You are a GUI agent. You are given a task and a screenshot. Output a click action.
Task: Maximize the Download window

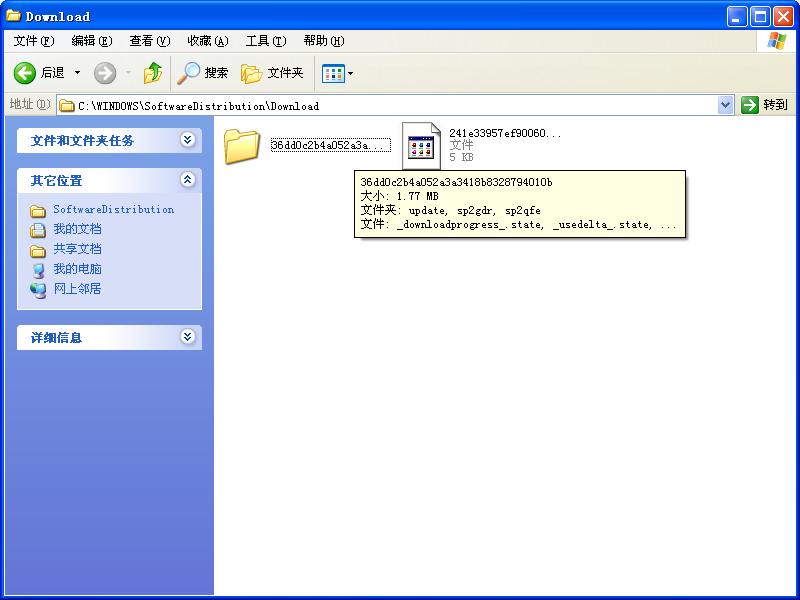click(760, 17)
